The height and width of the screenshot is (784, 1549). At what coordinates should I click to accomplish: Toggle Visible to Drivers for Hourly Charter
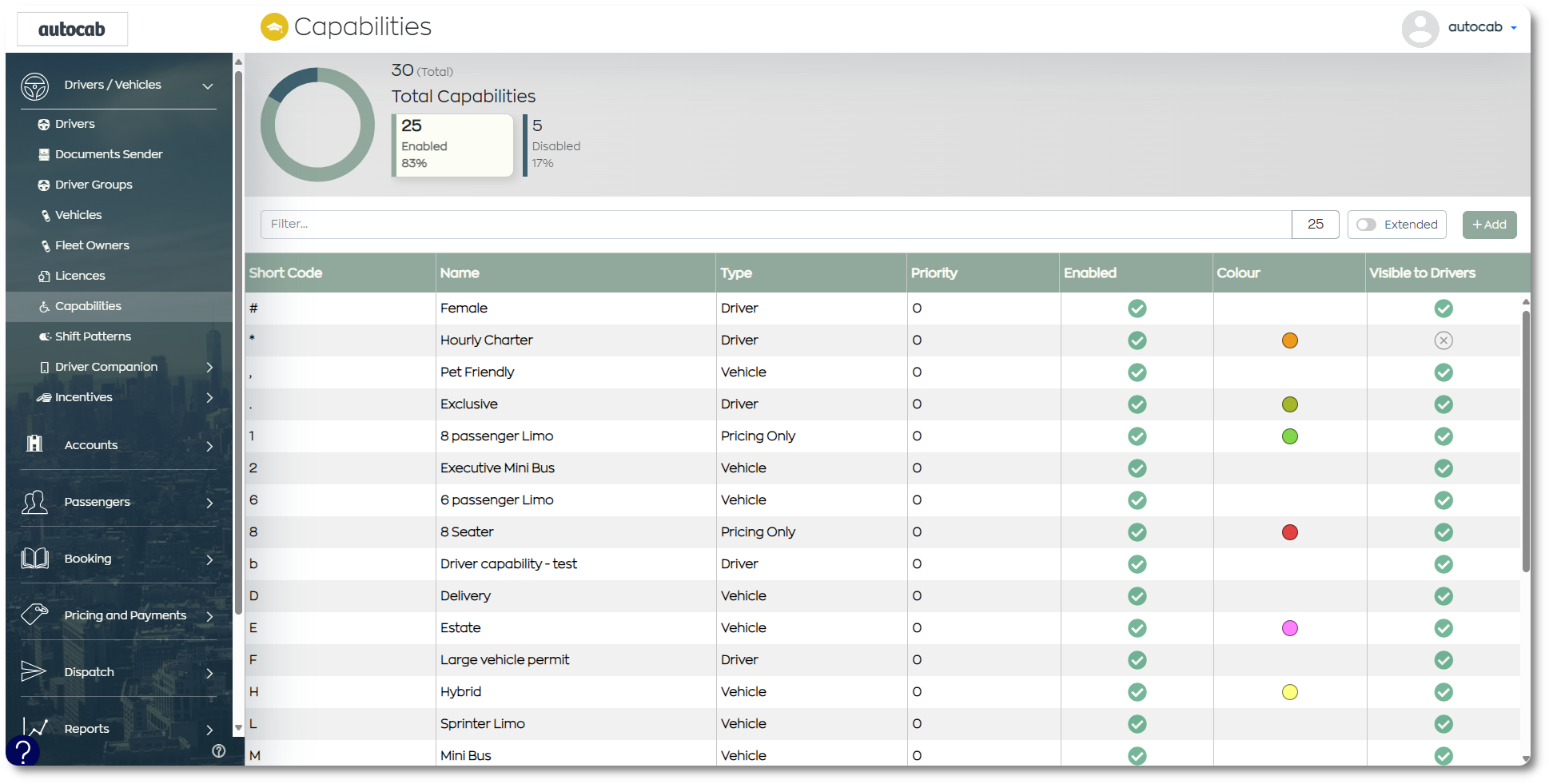click(1443, 340)
